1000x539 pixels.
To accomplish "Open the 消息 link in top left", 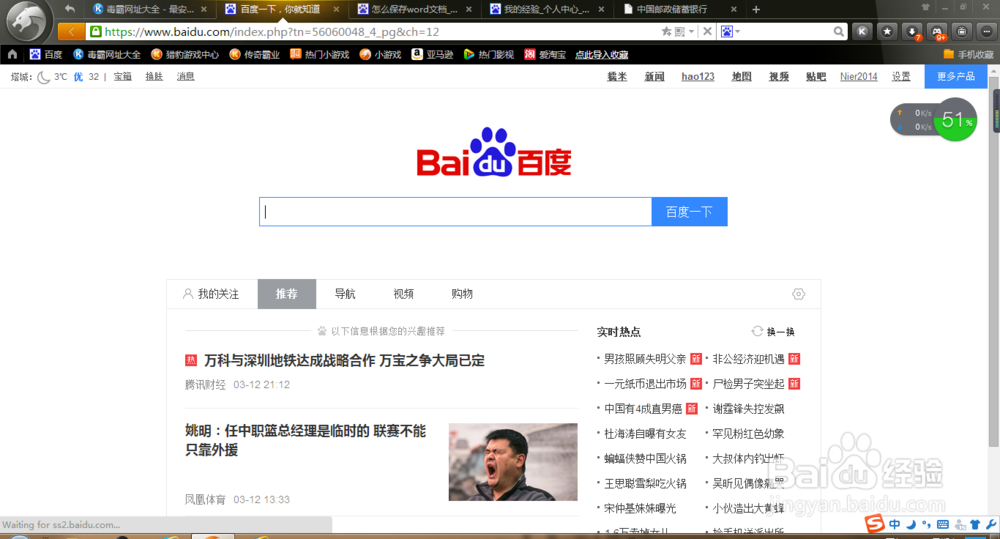I will [186, 77].
